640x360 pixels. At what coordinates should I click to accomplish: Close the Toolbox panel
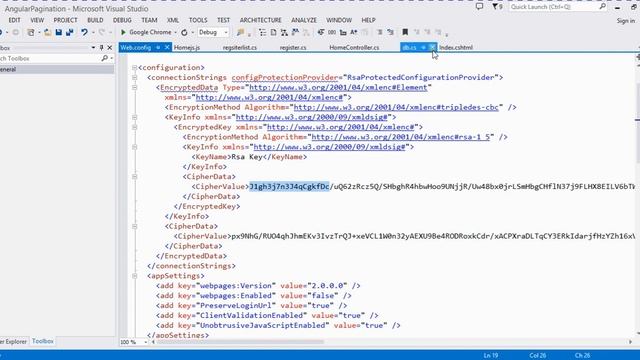point(109,48)
